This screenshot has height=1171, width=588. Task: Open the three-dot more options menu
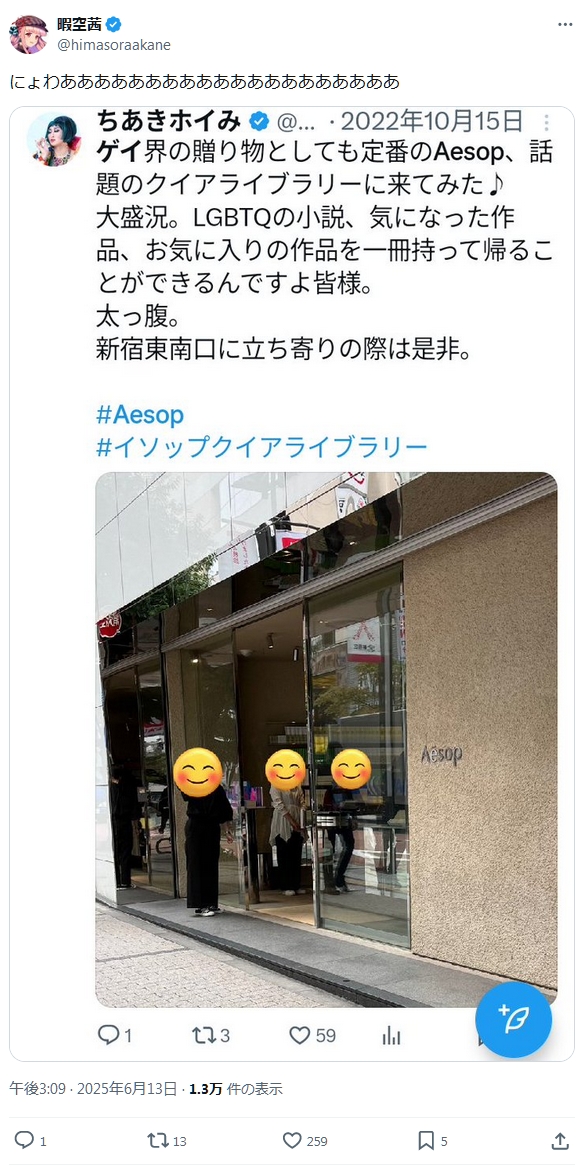(565, 25)
